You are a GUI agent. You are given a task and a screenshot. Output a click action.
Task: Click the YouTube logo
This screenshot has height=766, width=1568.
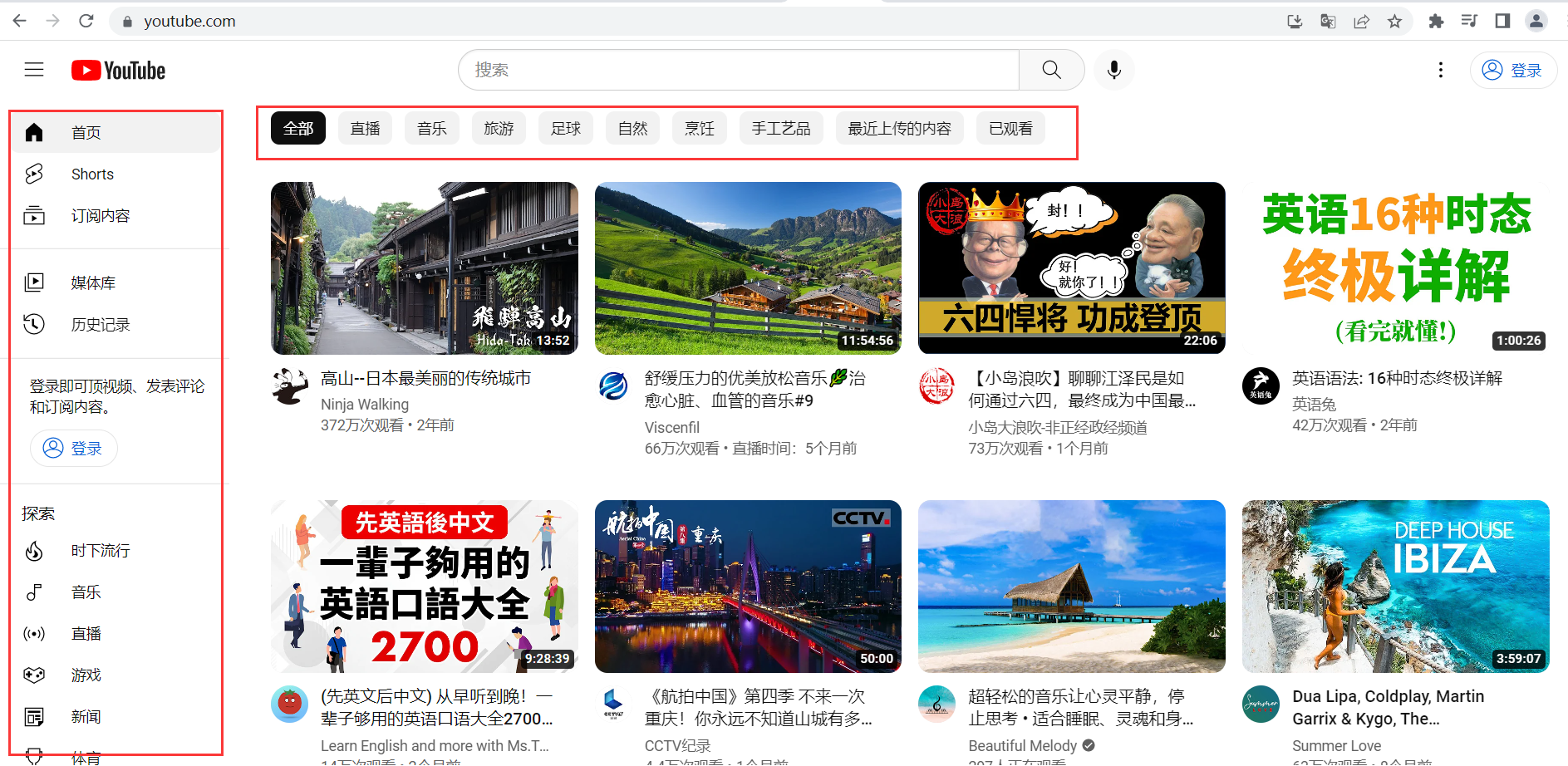117,70
